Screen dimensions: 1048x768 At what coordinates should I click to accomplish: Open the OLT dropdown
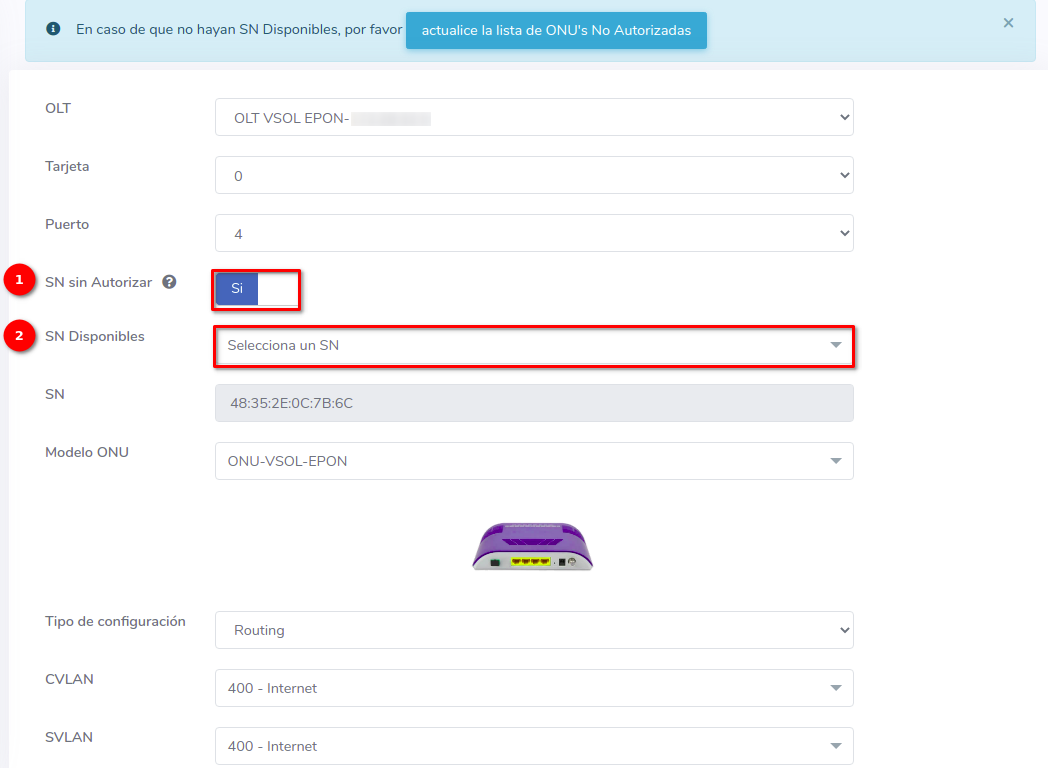[534, 118]
